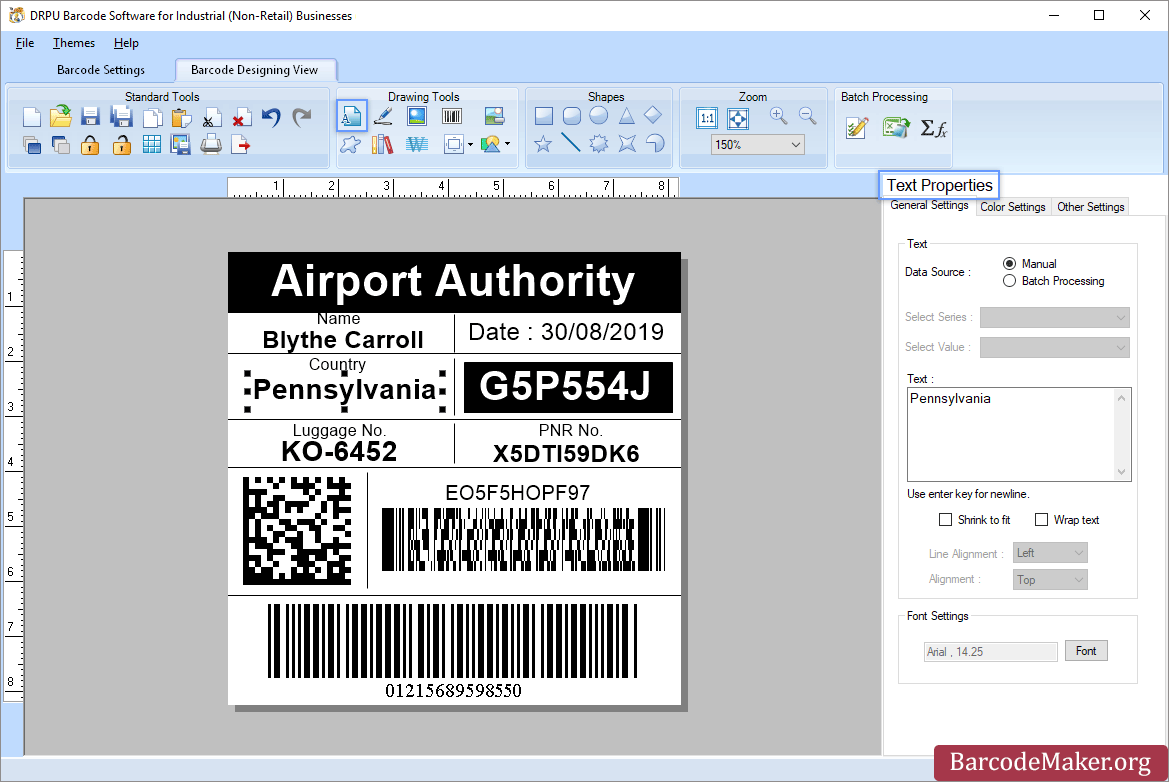The height and width of the screenshot is (782, 1169).
Task: Open the Color Settings tab
Action: (x=1012, y=207)
